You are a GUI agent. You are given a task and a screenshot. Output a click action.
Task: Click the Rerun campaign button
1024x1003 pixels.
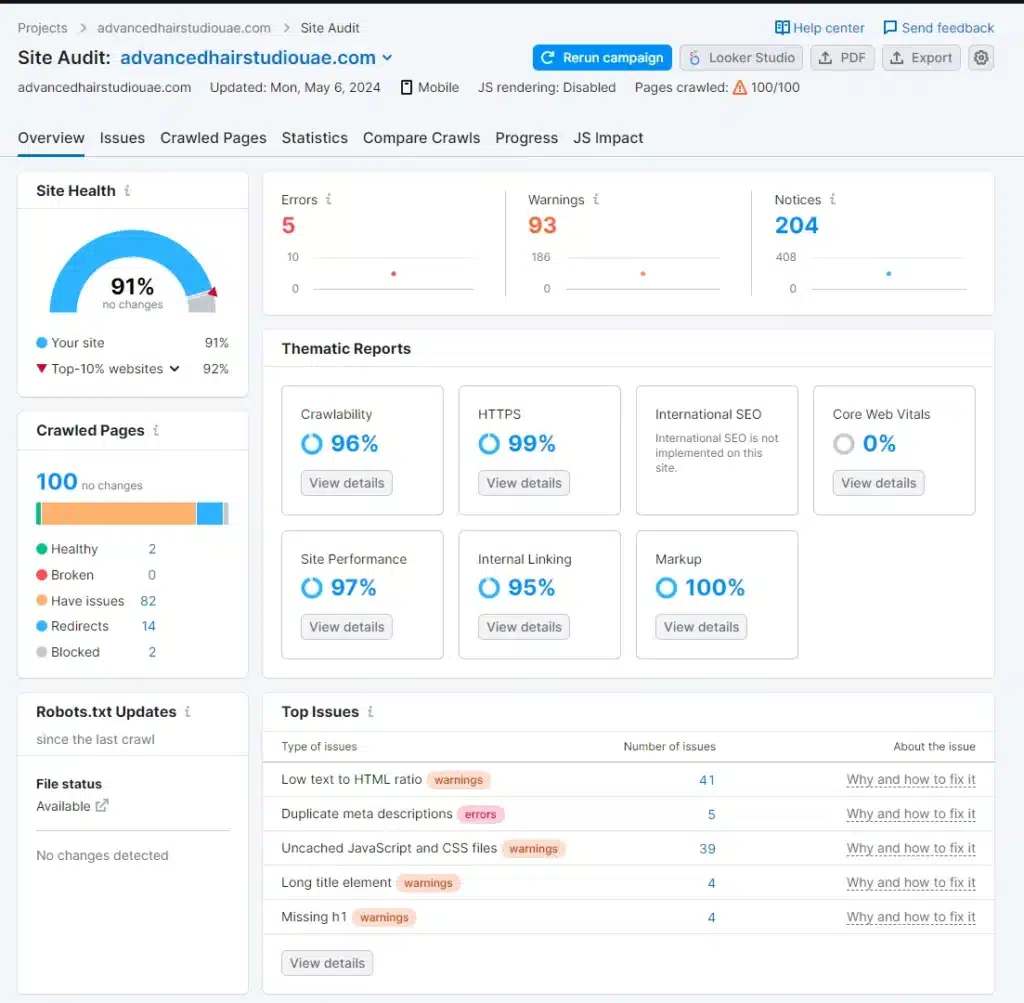pyautogui.click(x=602, y=58)
